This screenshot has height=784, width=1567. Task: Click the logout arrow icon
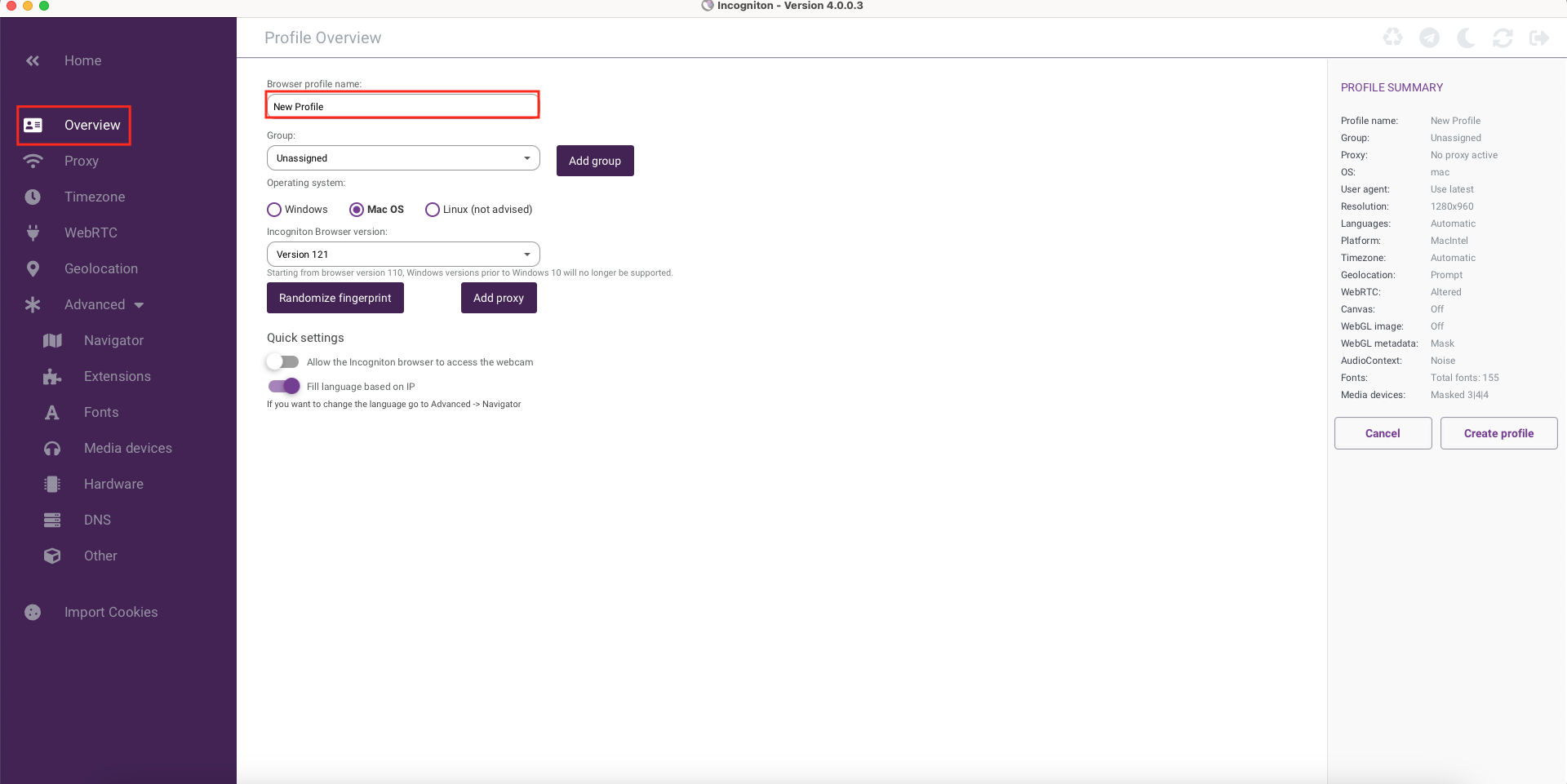tap(1539, 38)
